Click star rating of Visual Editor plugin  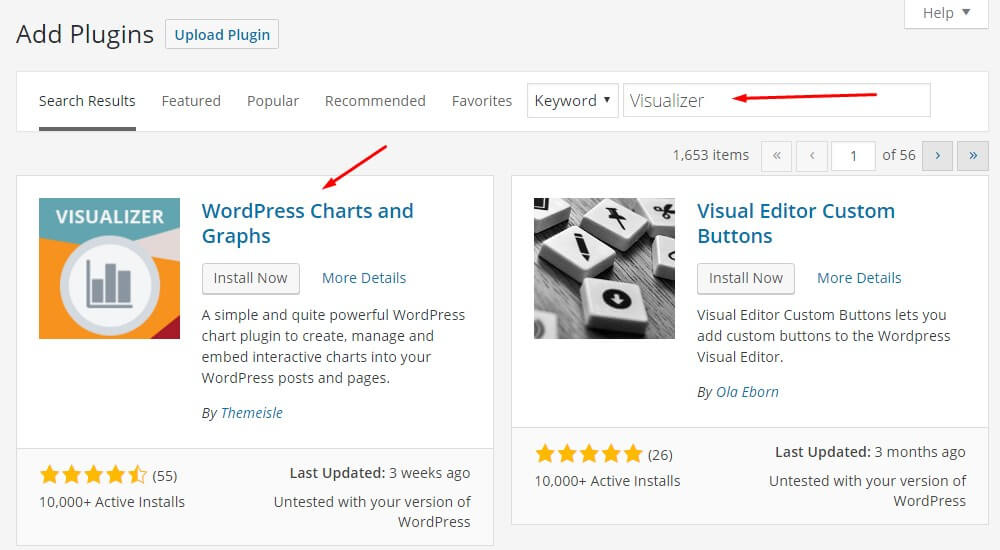[588, 454]
